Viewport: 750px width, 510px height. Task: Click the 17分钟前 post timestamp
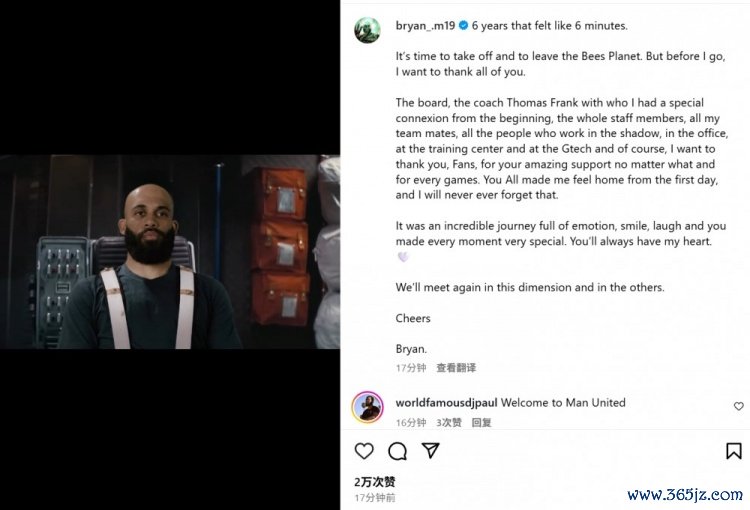click(x=375, y=498)
